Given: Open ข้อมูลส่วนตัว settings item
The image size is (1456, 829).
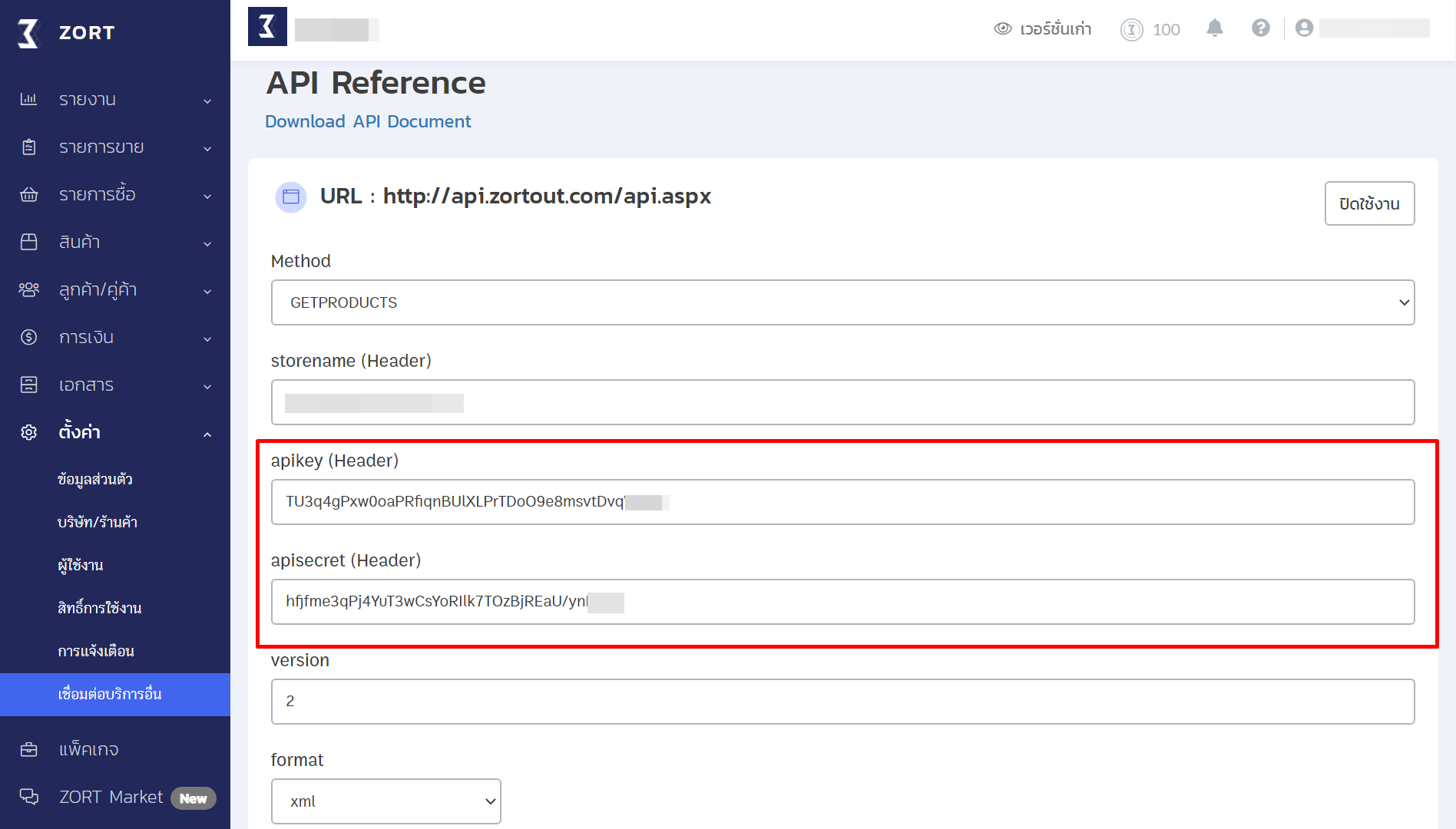Looking at the screenshot, I should (95, 479).
